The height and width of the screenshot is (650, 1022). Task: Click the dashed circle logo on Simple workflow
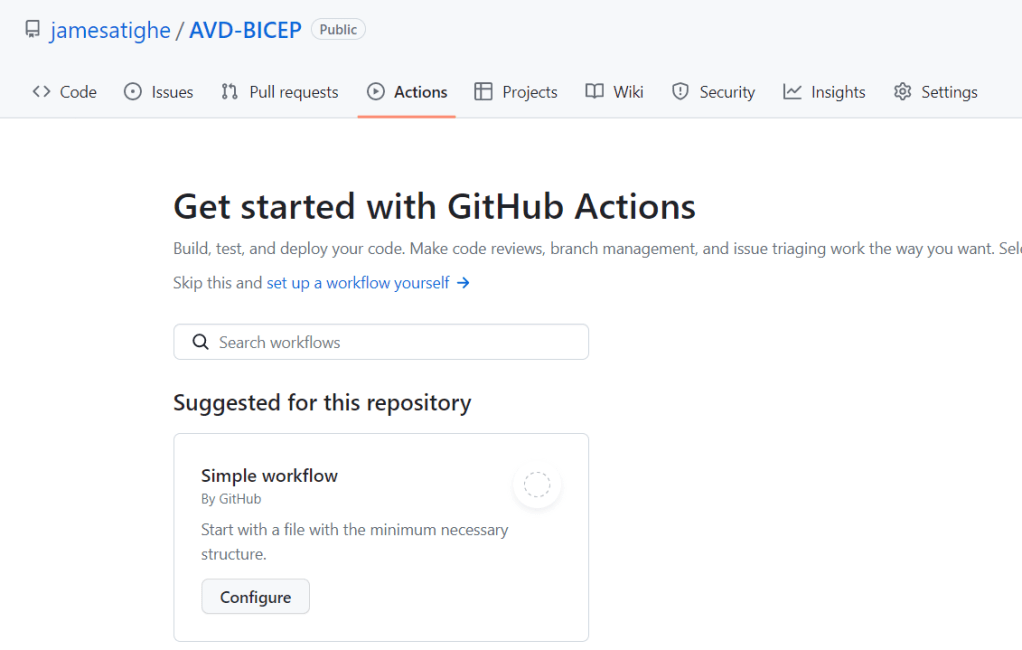click(537, 485)
